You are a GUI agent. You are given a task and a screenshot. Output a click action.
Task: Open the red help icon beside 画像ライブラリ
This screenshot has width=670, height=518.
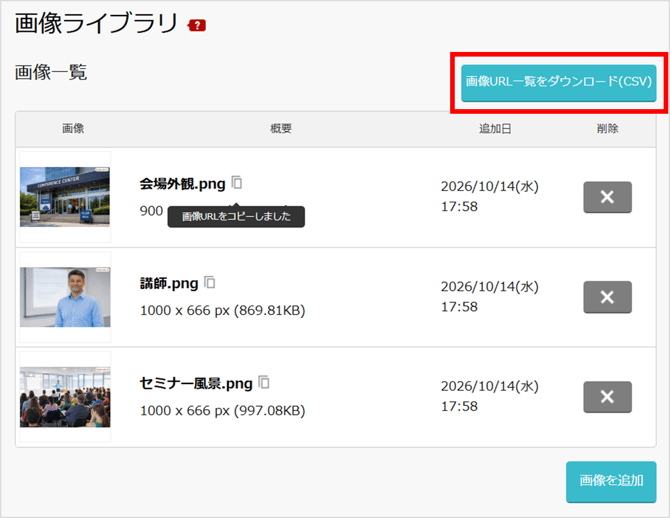197,26
